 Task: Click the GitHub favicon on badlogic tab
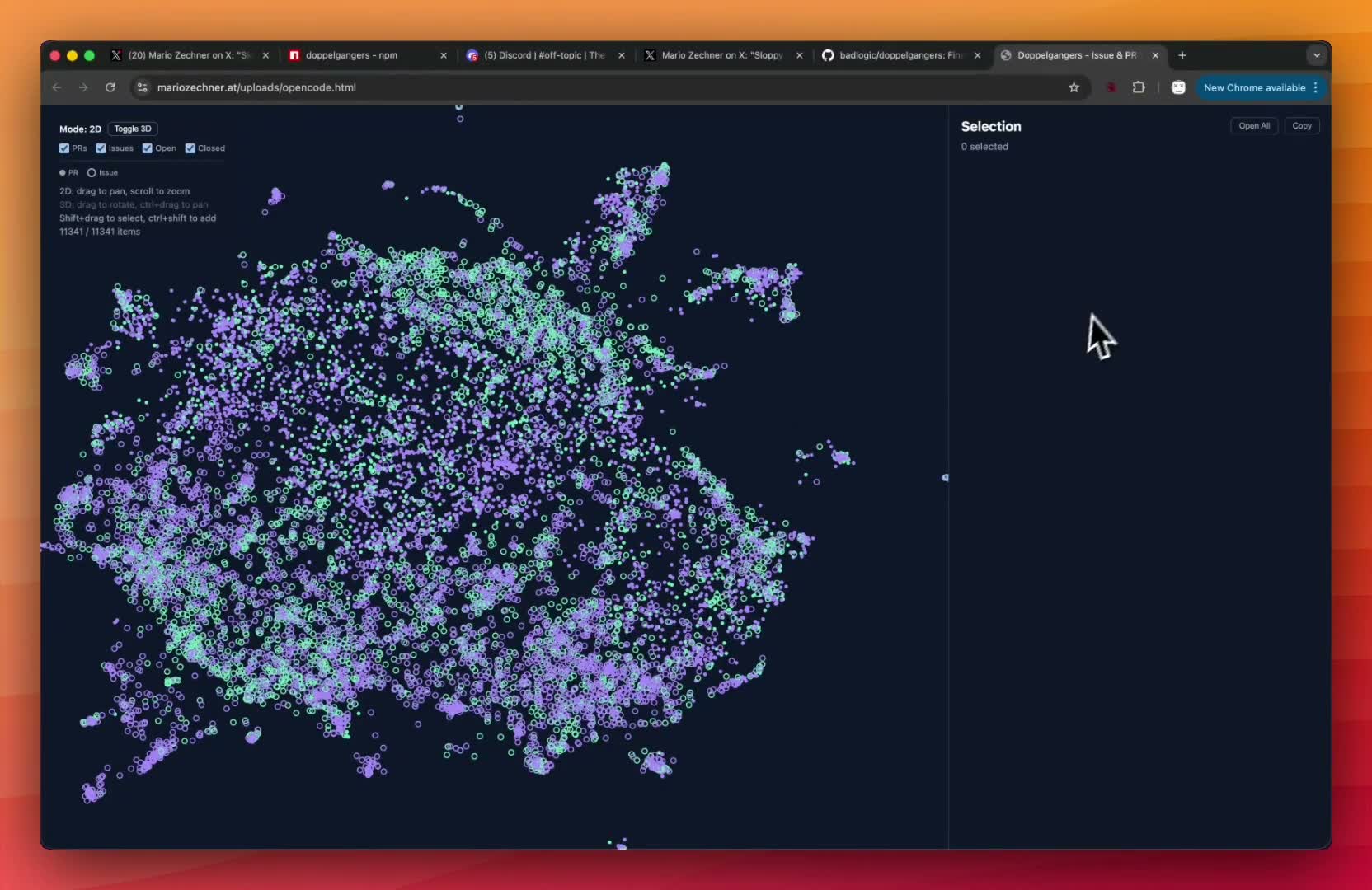(x=828, y=55)
